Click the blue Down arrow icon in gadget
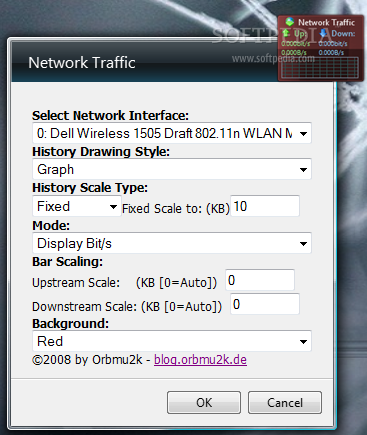This screenshot has height=435, width=367. tap(323, 33)
